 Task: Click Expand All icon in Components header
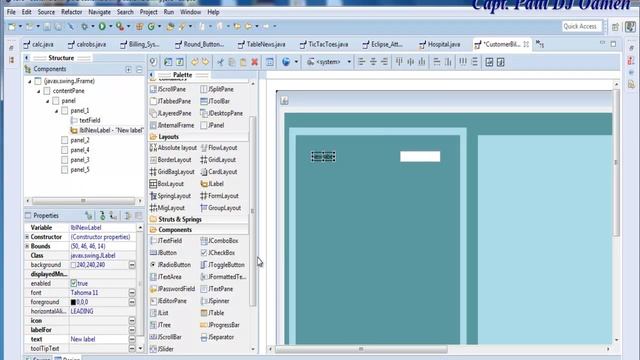(129, 69)
